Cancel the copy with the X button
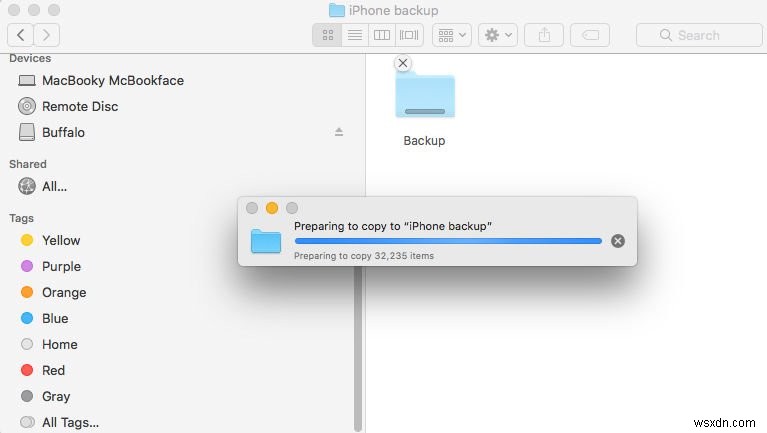The image size is (767, 433). [x=618, y=241]
